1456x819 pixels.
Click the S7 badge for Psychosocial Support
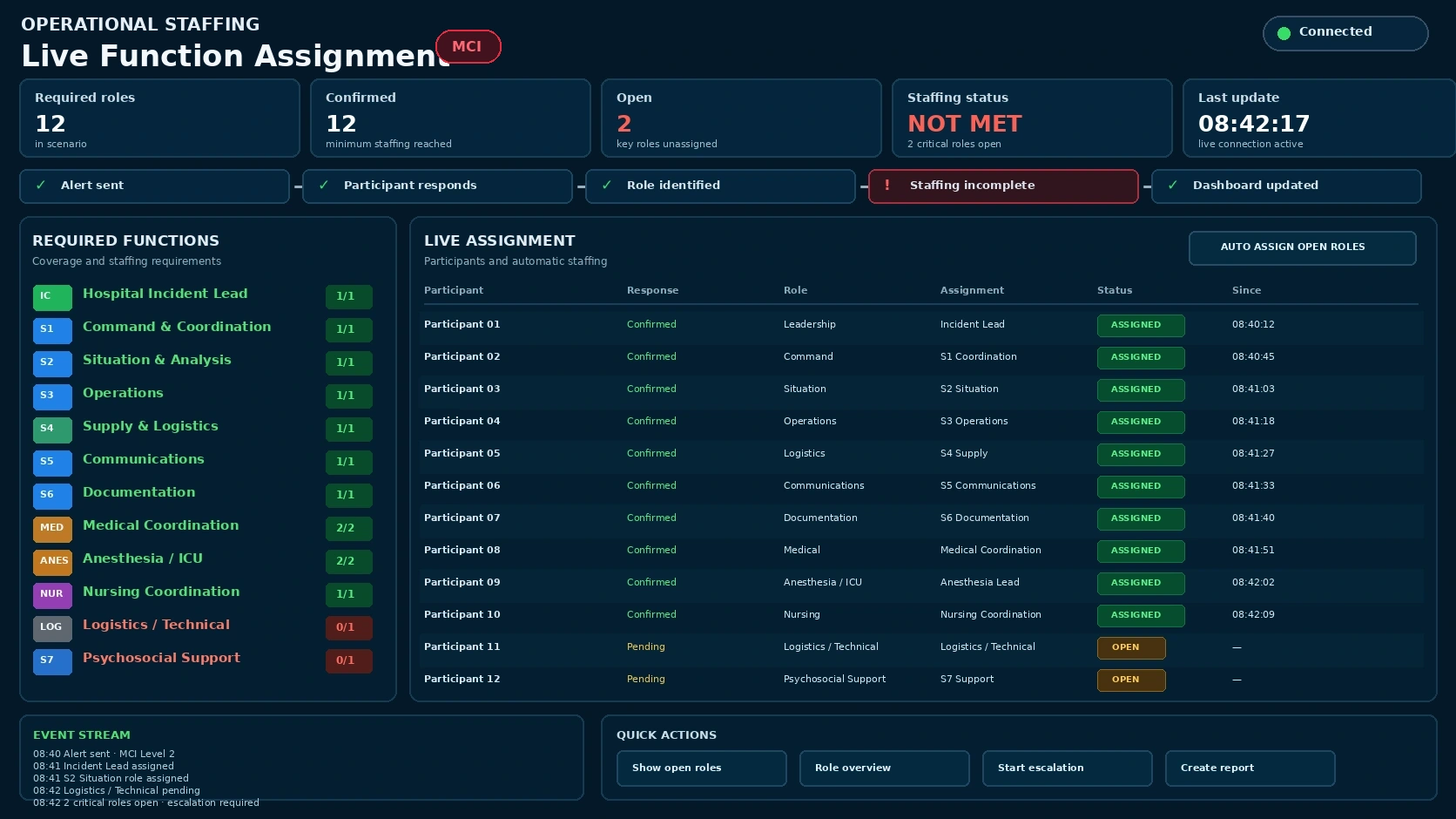(52, 661)
